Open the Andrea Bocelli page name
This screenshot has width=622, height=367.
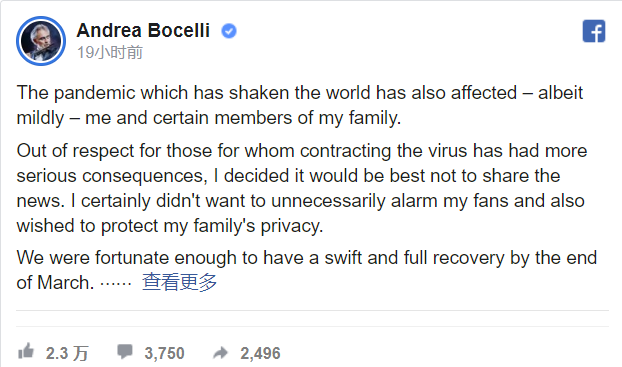tap(143, 31)
